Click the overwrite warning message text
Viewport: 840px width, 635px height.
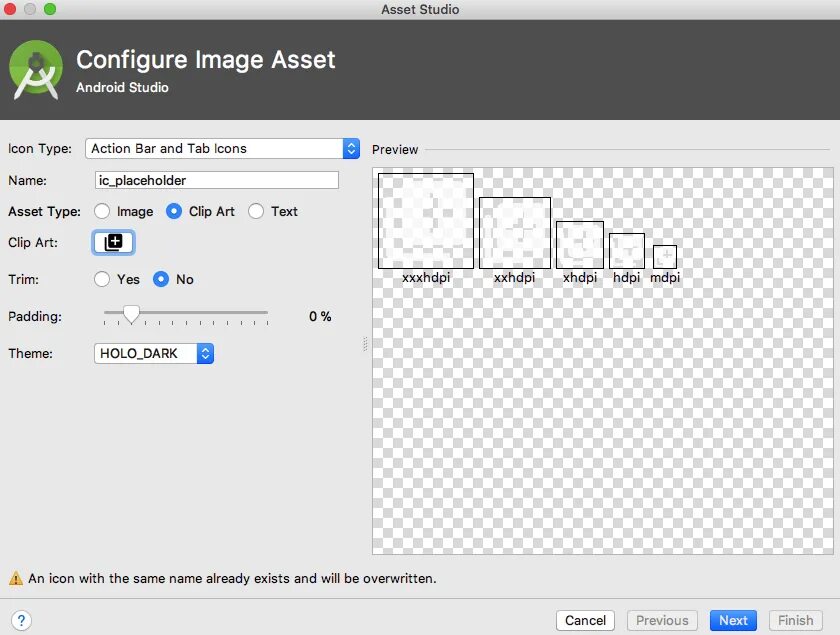pos(232,578)
